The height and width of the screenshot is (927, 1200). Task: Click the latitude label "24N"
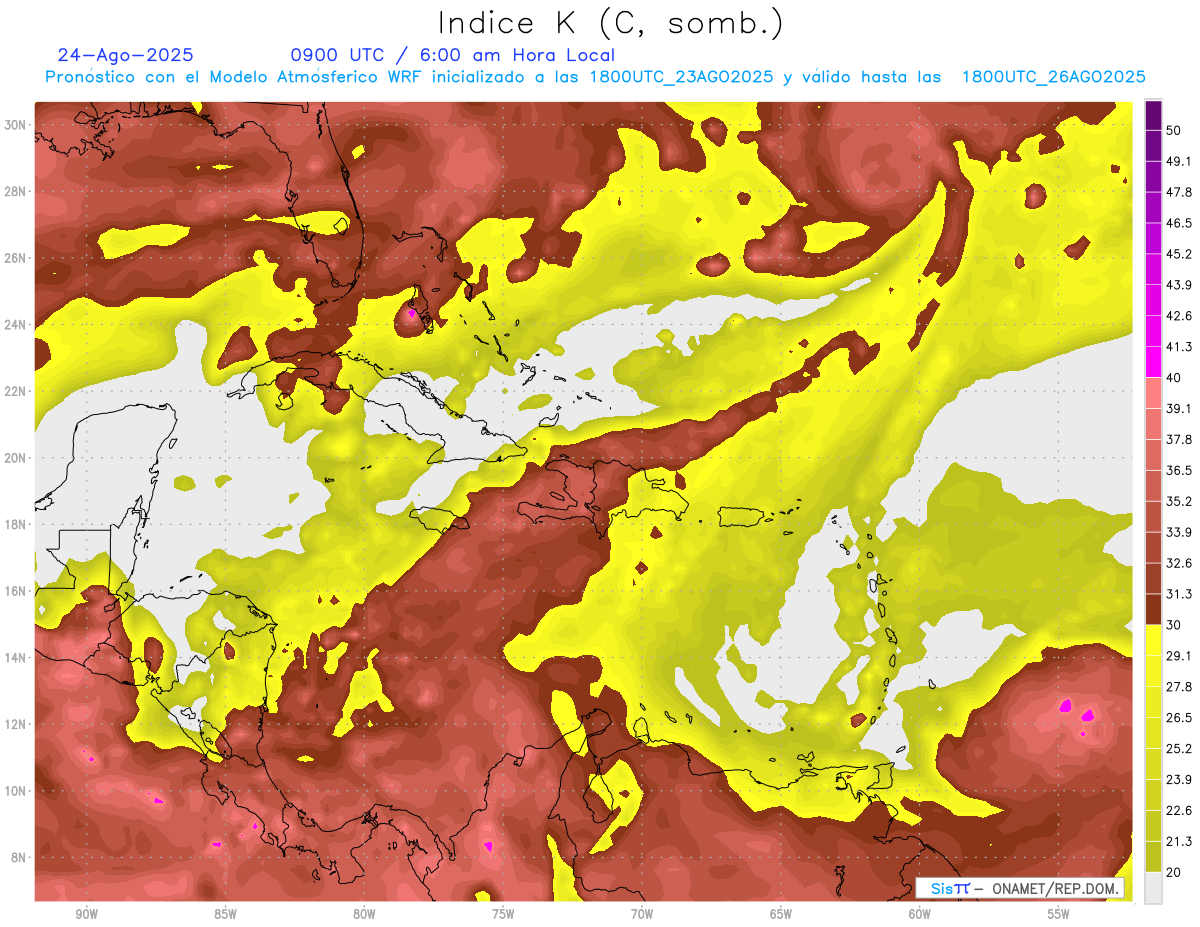17,325
